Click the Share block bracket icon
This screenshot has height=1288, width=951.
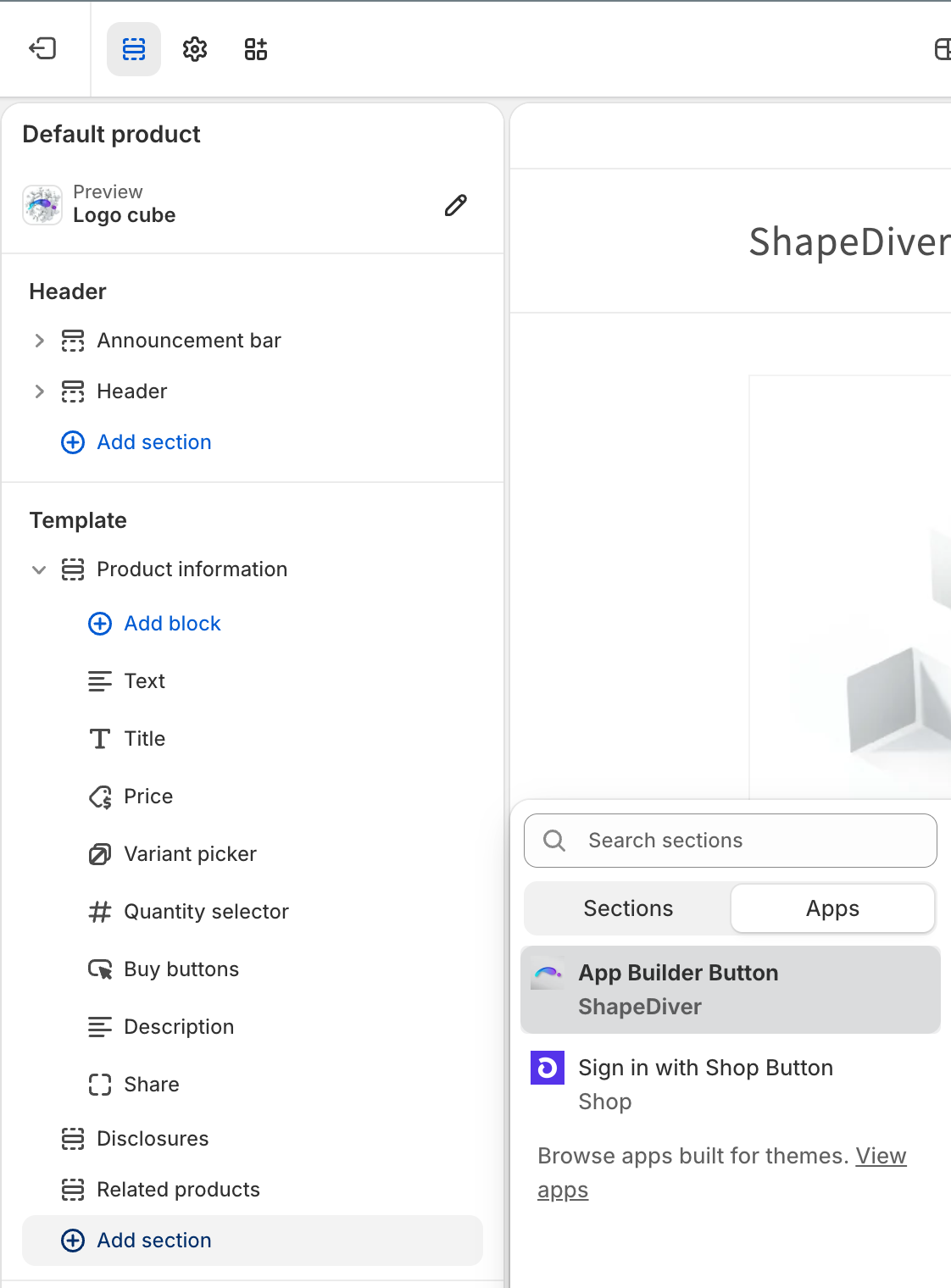point(100,1085)
